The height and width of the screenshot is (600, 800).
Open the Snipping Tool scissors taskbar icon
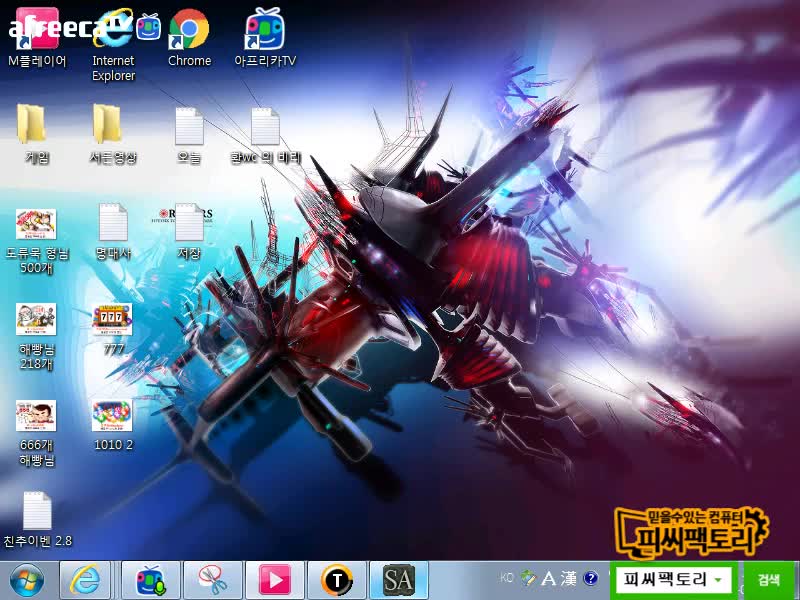pos(212,579)
